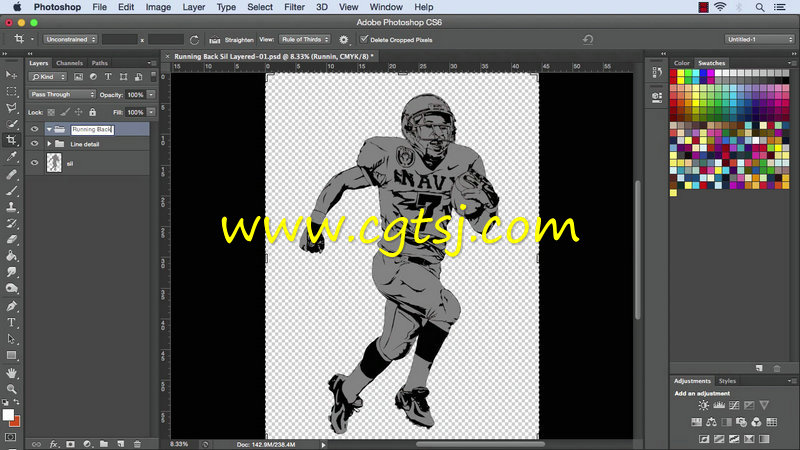Open the Opacity slider dropdown arrow
Viewport: 800px width, 450px height.
point(151,95)
